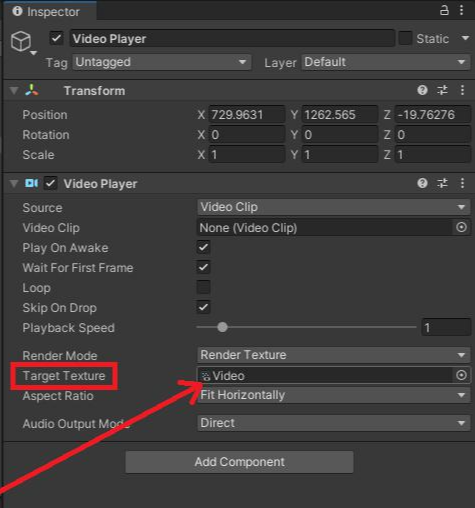The height and width of the screenshot is (508, 475).
Task: Open the Static flags dropdown arrow
Action: (465, 38)
